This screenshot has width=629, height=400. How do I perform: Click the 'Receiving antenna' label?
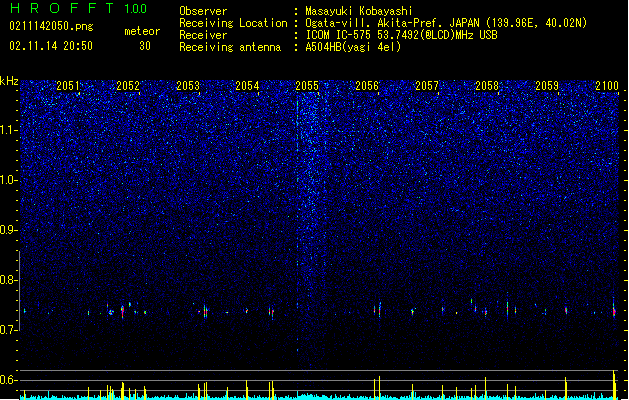[x=230, y=47]
